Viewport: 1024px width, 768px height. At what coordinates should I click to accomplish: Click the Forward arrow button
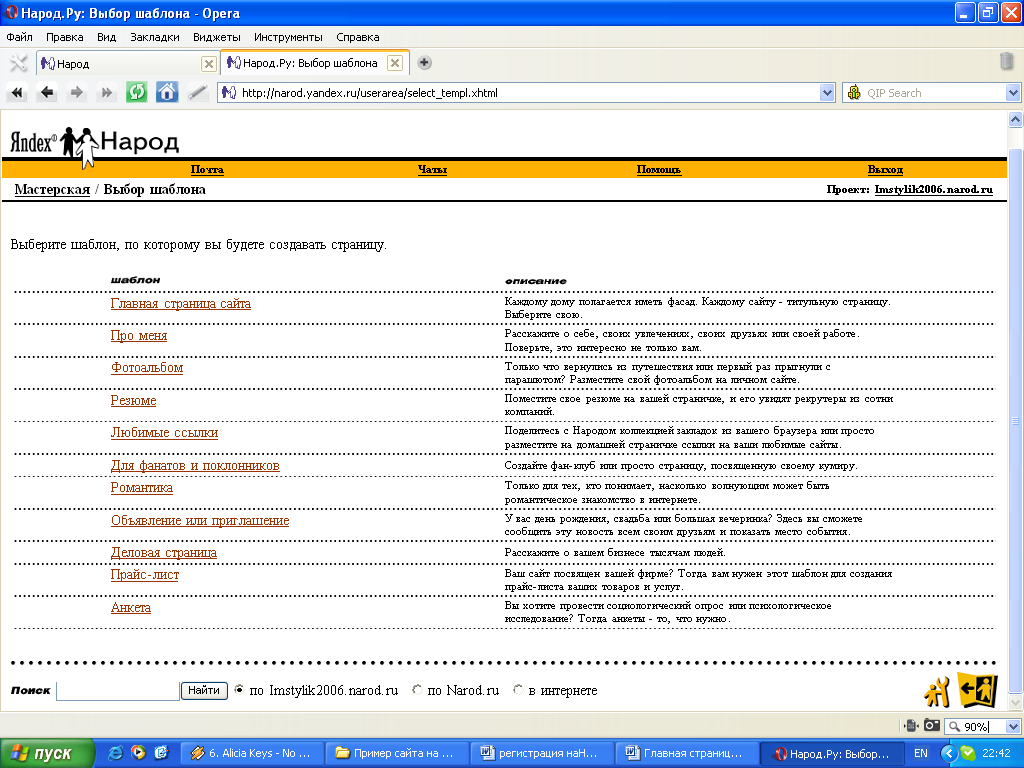click(x=76, y=93)
